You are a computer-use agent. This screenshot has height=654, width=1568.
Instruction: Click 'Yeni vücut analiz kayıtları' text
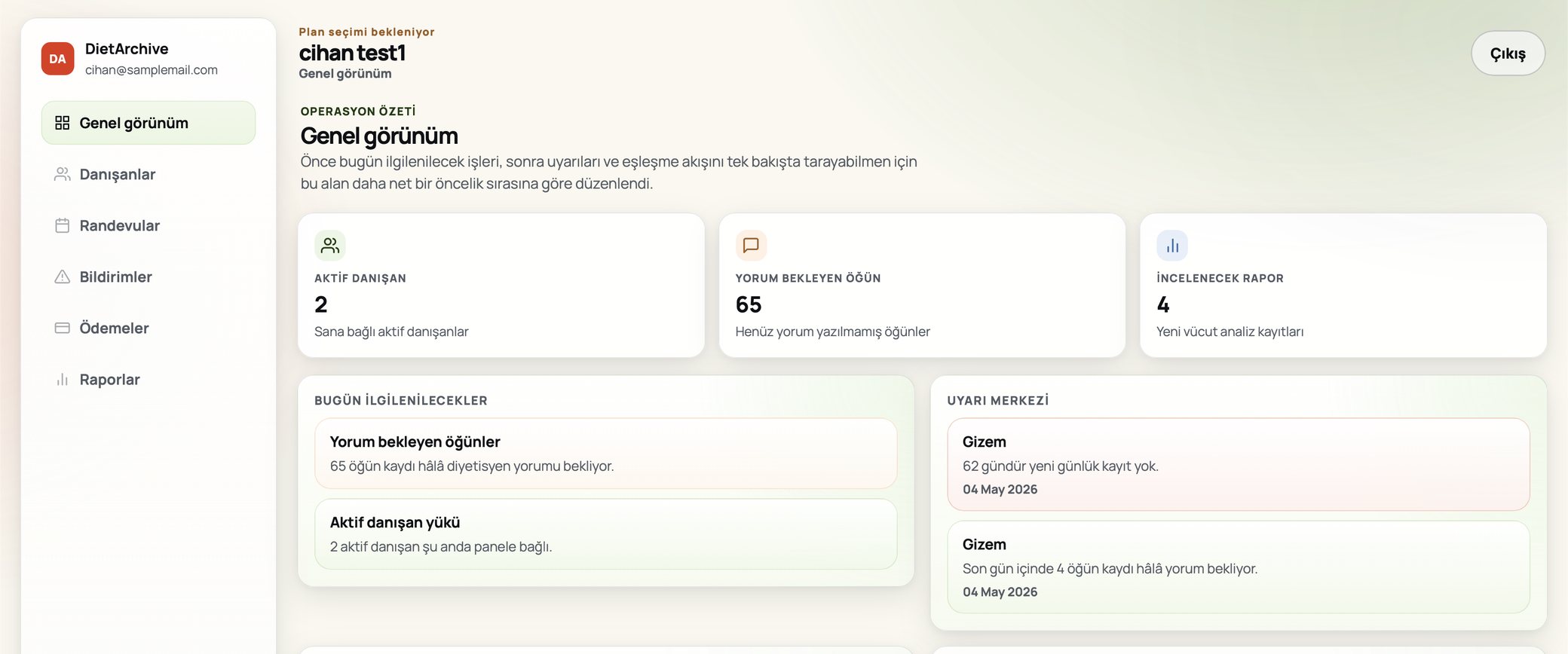click(x=1230, y=332)
